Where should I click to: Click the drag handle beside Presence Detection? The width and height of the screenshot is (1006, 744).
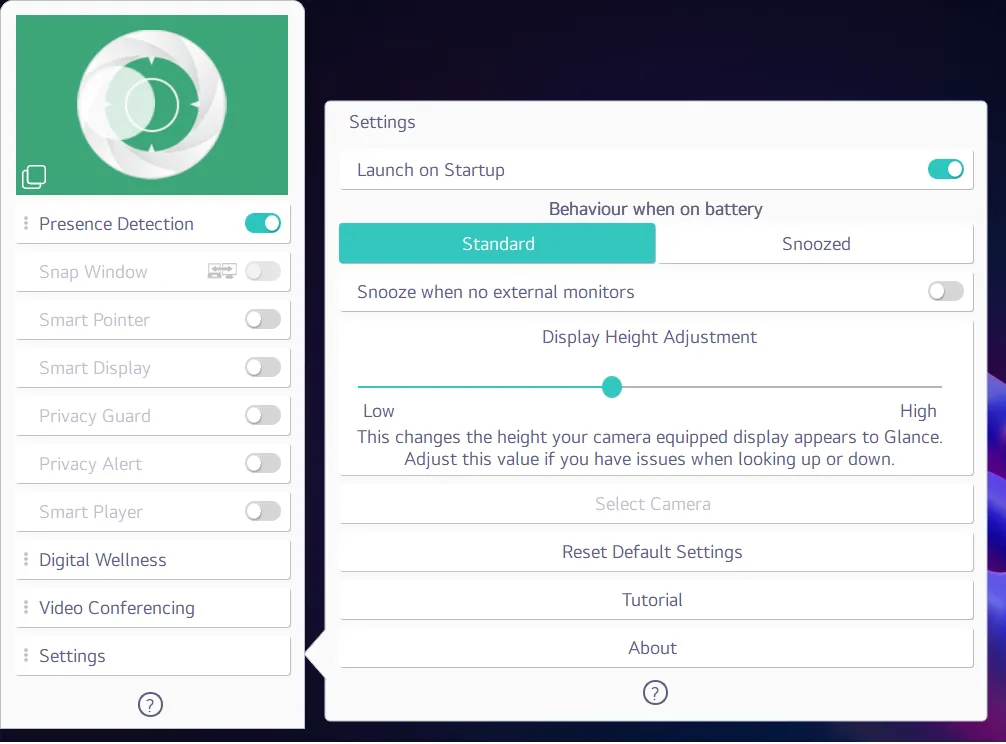click(26, 224)
